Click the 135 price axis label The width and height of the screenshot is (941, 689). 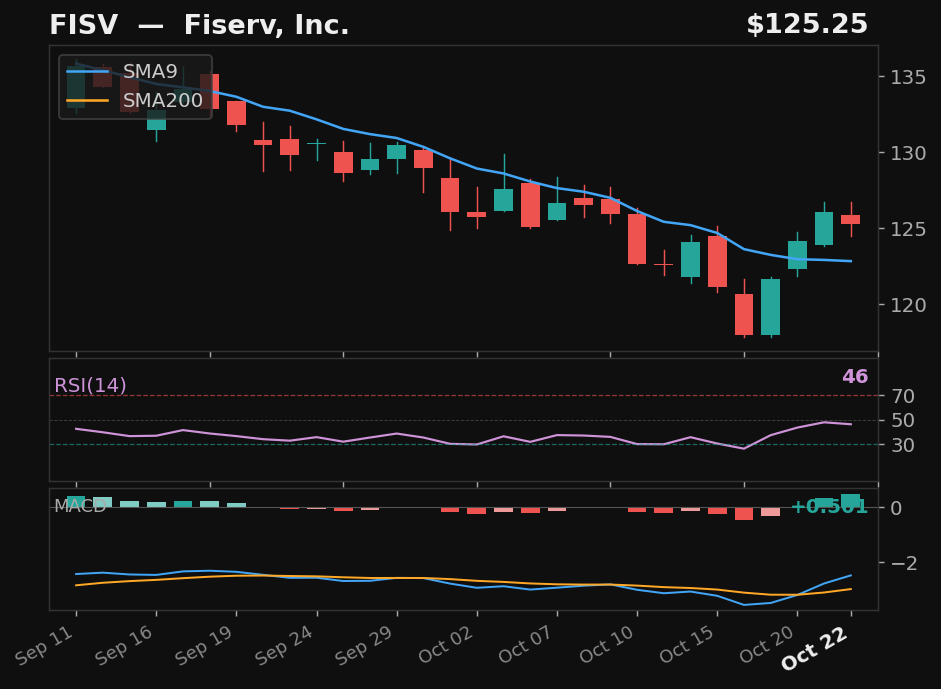pos(908,77)
